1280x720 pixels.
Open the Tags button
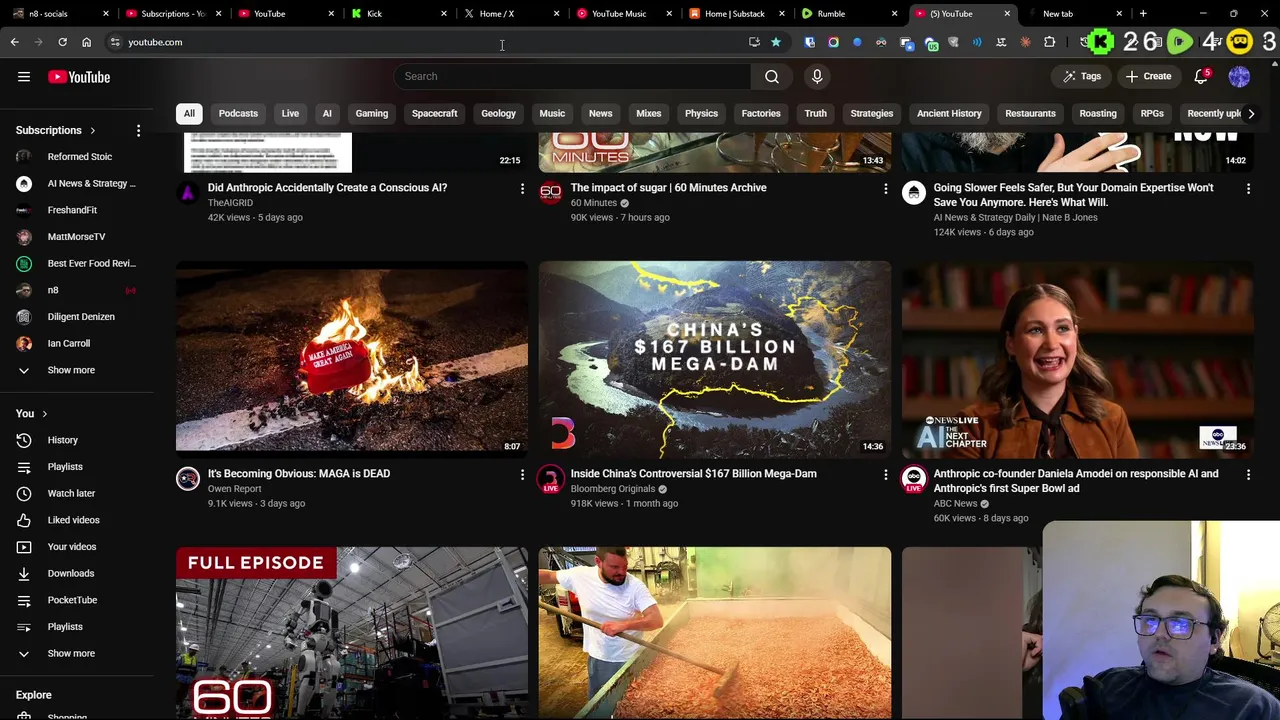(x=1082, y=77)
